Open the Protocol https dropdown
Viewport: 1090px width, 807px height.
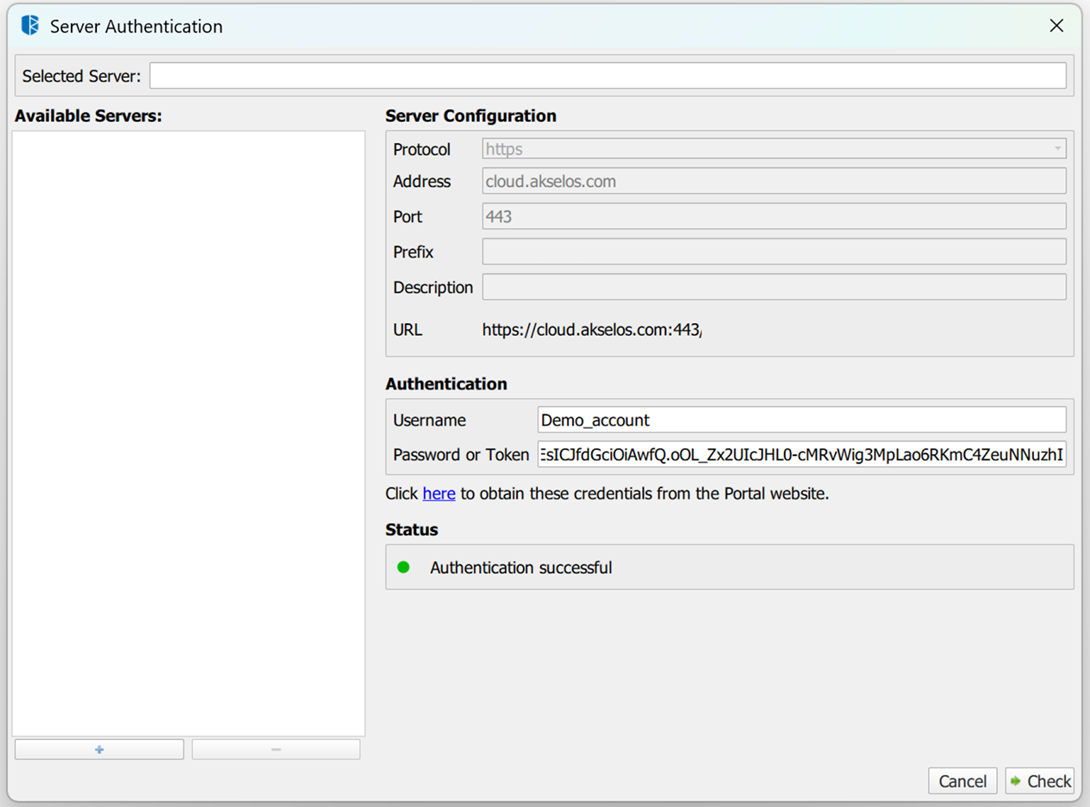click(x=774, y=149)
